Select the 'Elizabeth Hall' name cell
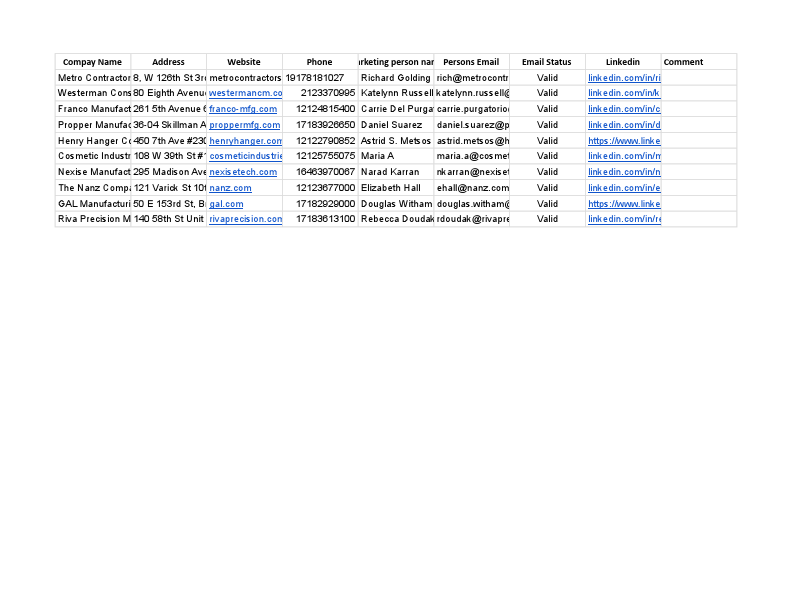Screen dimensions: 792x612 [x=396, y=188]
